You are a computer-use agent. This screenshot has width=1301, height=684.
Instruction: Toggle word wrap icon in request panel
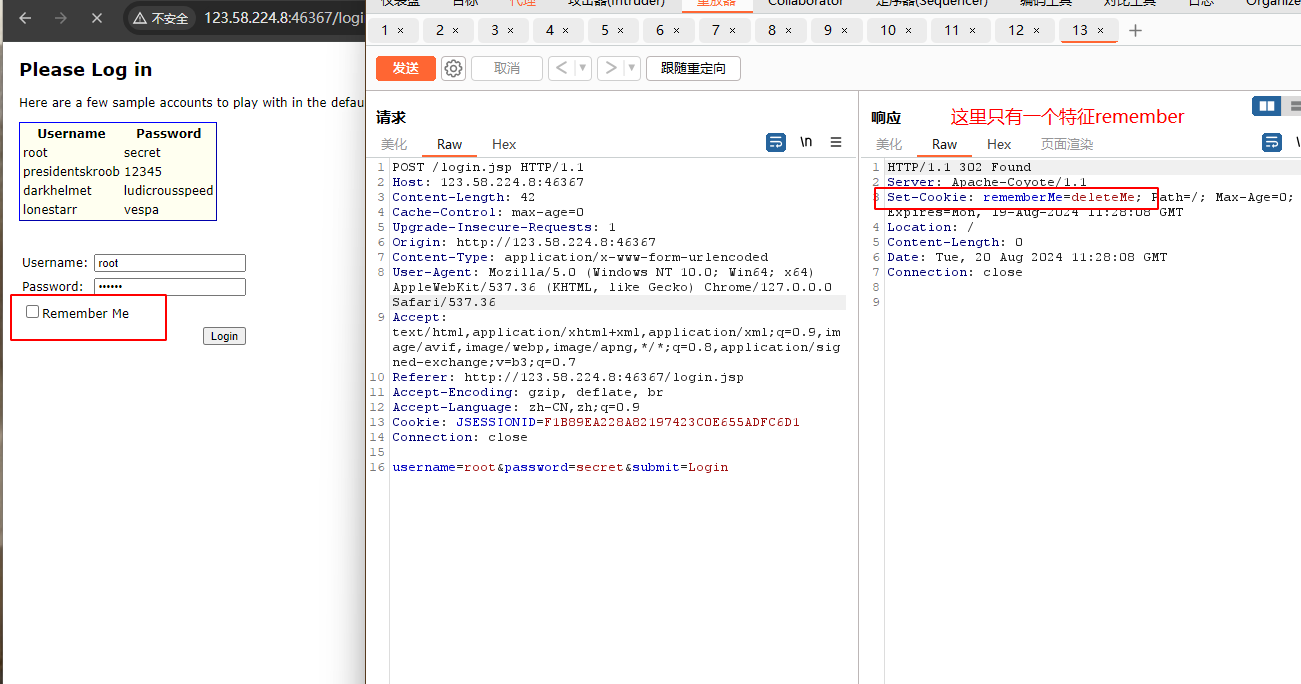tap(776, 143)
